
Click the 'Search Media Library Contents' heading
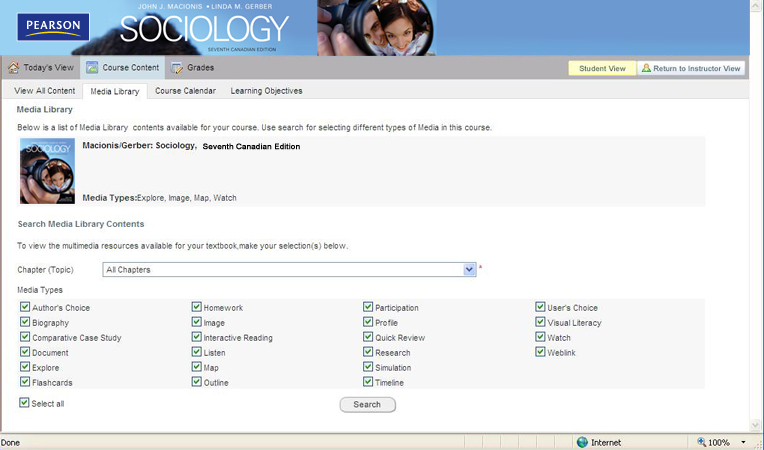coord(81,224)
